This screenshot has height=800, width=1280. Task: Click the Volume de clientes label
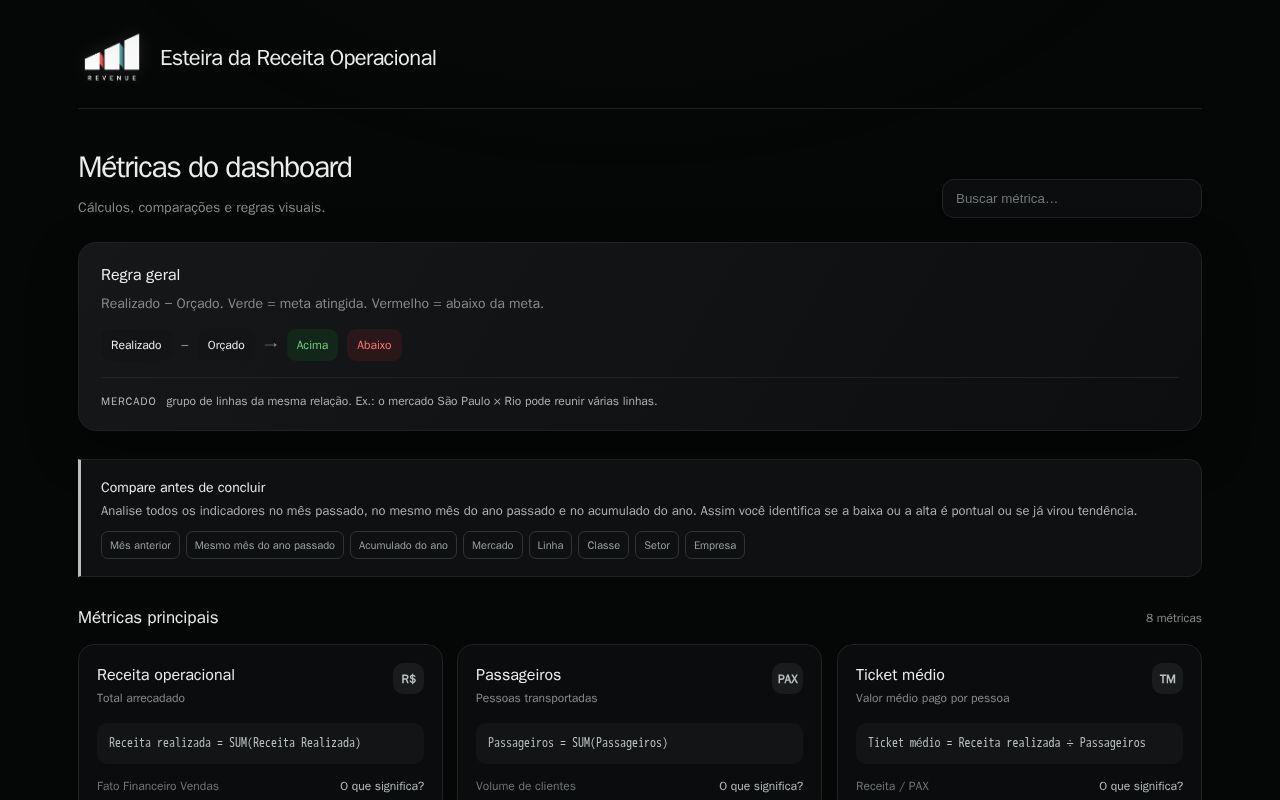pyautogui.click(x=526, y=786)
